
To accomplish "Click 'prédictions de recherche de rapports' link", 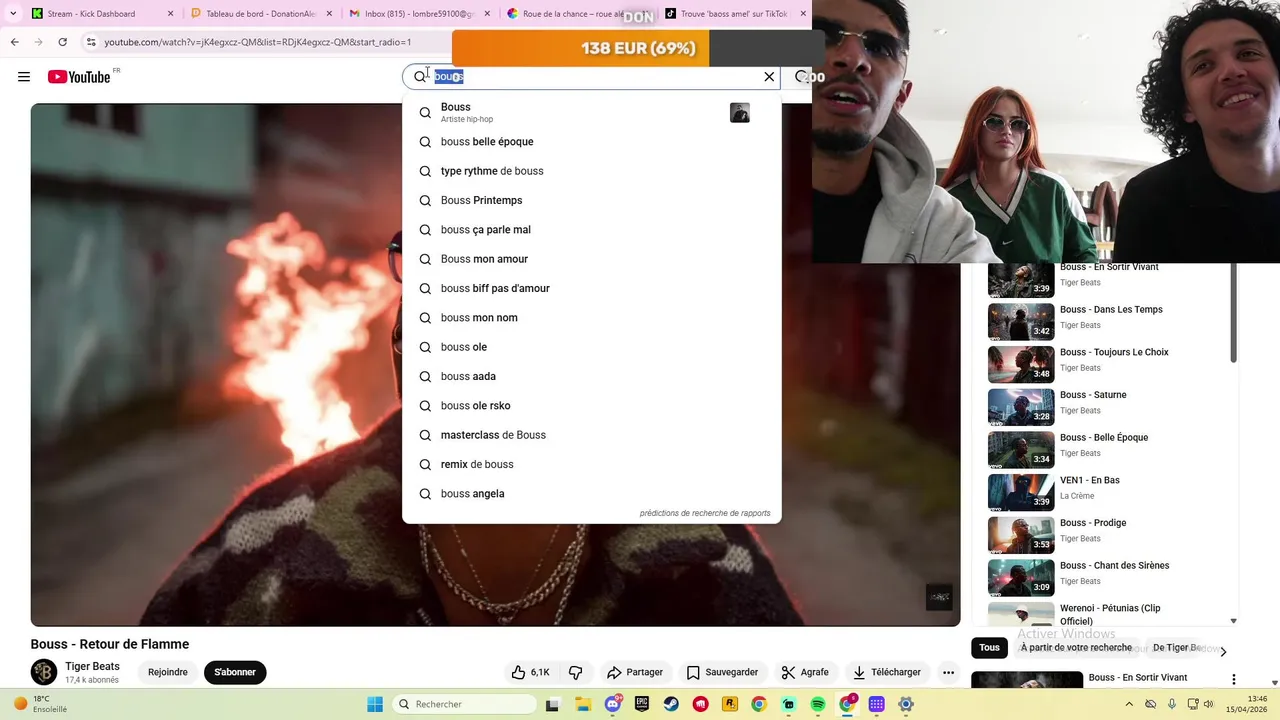I will coord(705,513).
